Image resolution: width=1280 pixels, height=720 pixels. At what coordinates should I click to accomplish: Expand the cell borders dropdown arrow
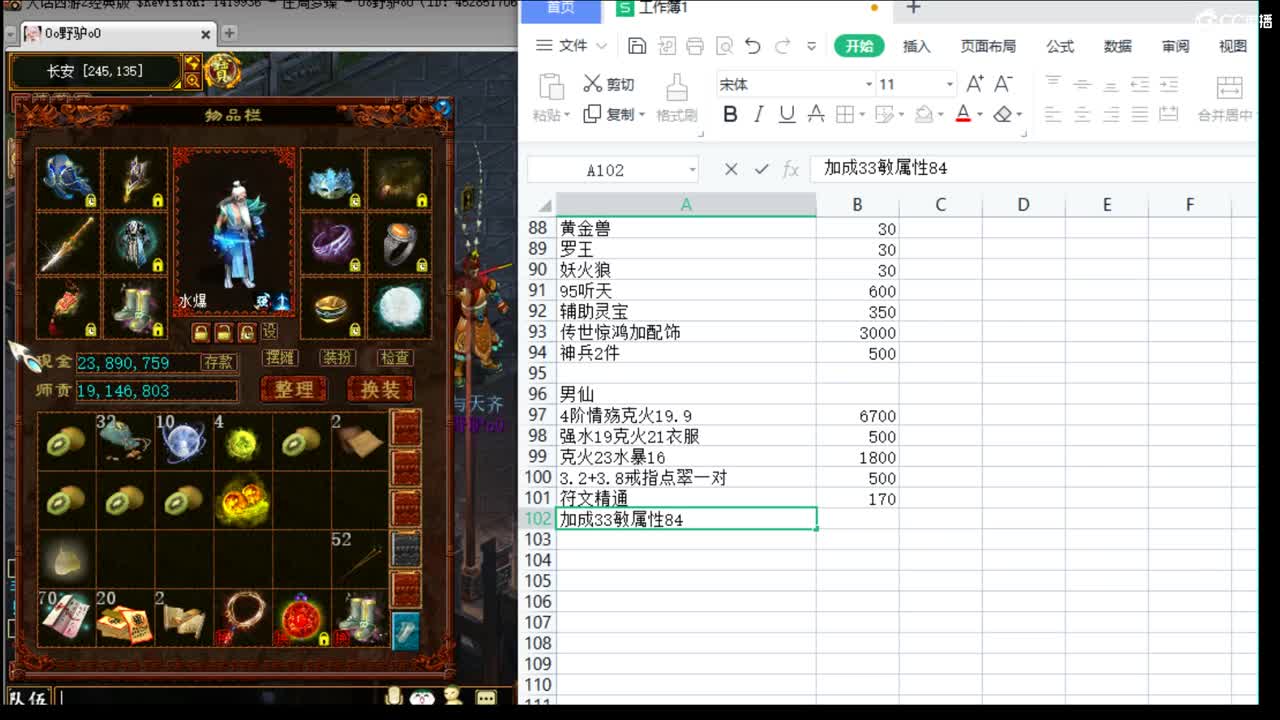pyautogui.click(x=862, y=115)
